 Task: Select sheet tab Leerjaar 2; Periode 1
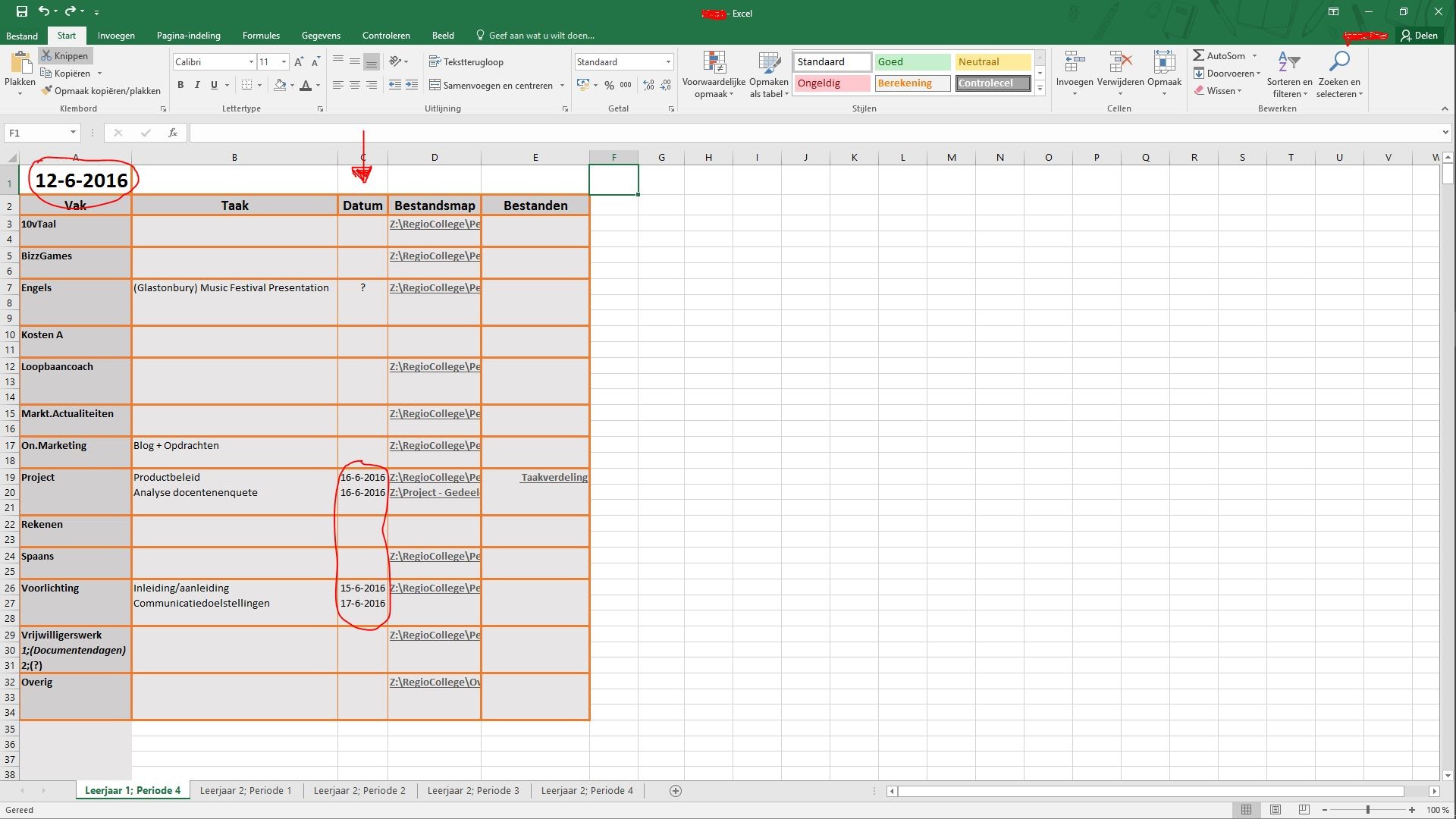coord(246,790)
